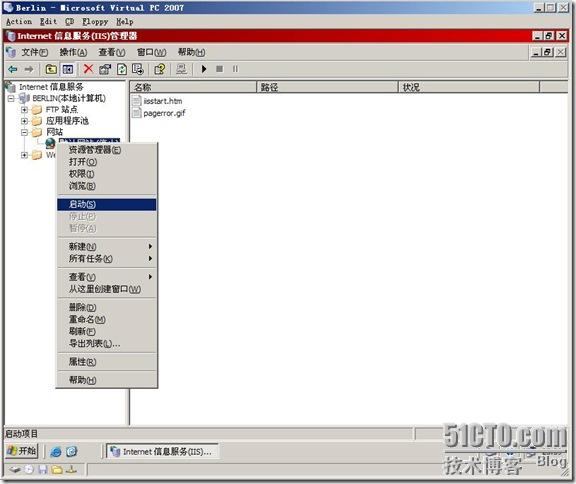Viewport: 576px width, 484px height.
Task: Click the Forward arrow toolbar icon
Action: [29, 69]
